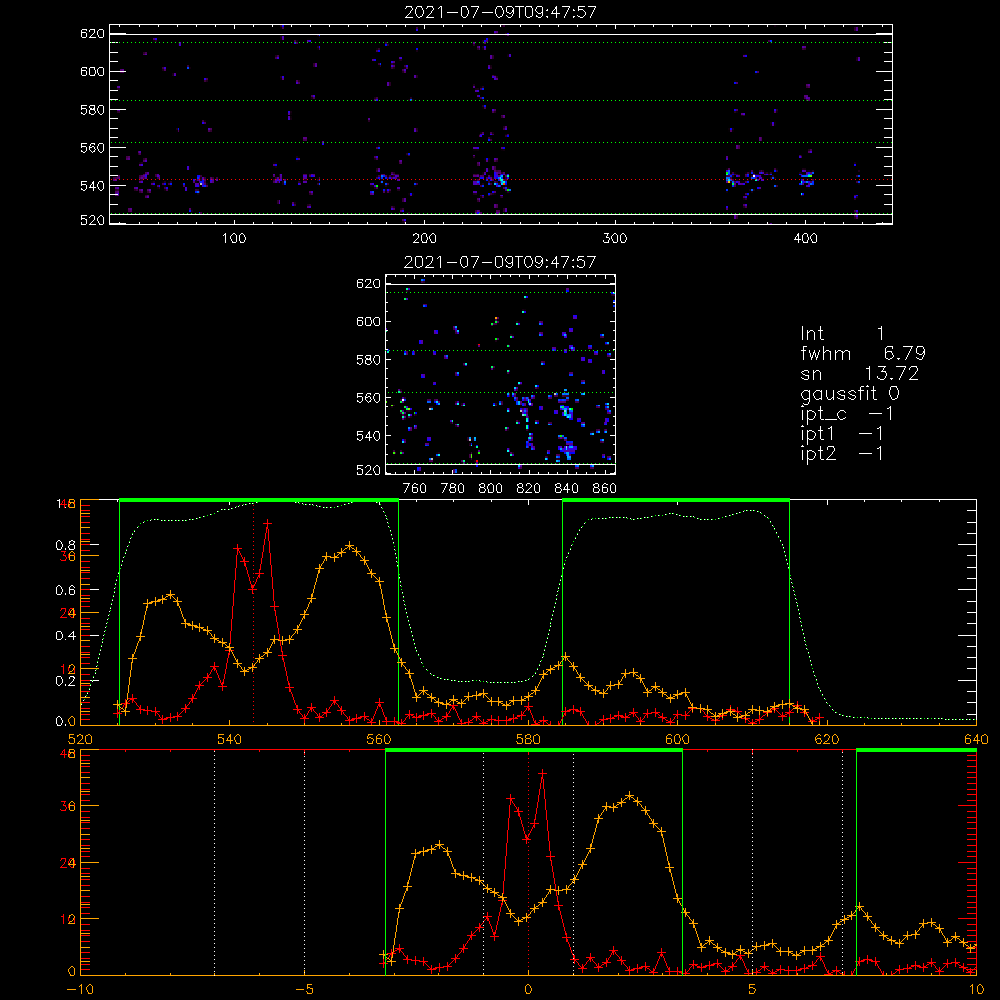Click y-axis label 580 of the top panel
This screenshot has width=1000, height=1000.
[92, 110]
